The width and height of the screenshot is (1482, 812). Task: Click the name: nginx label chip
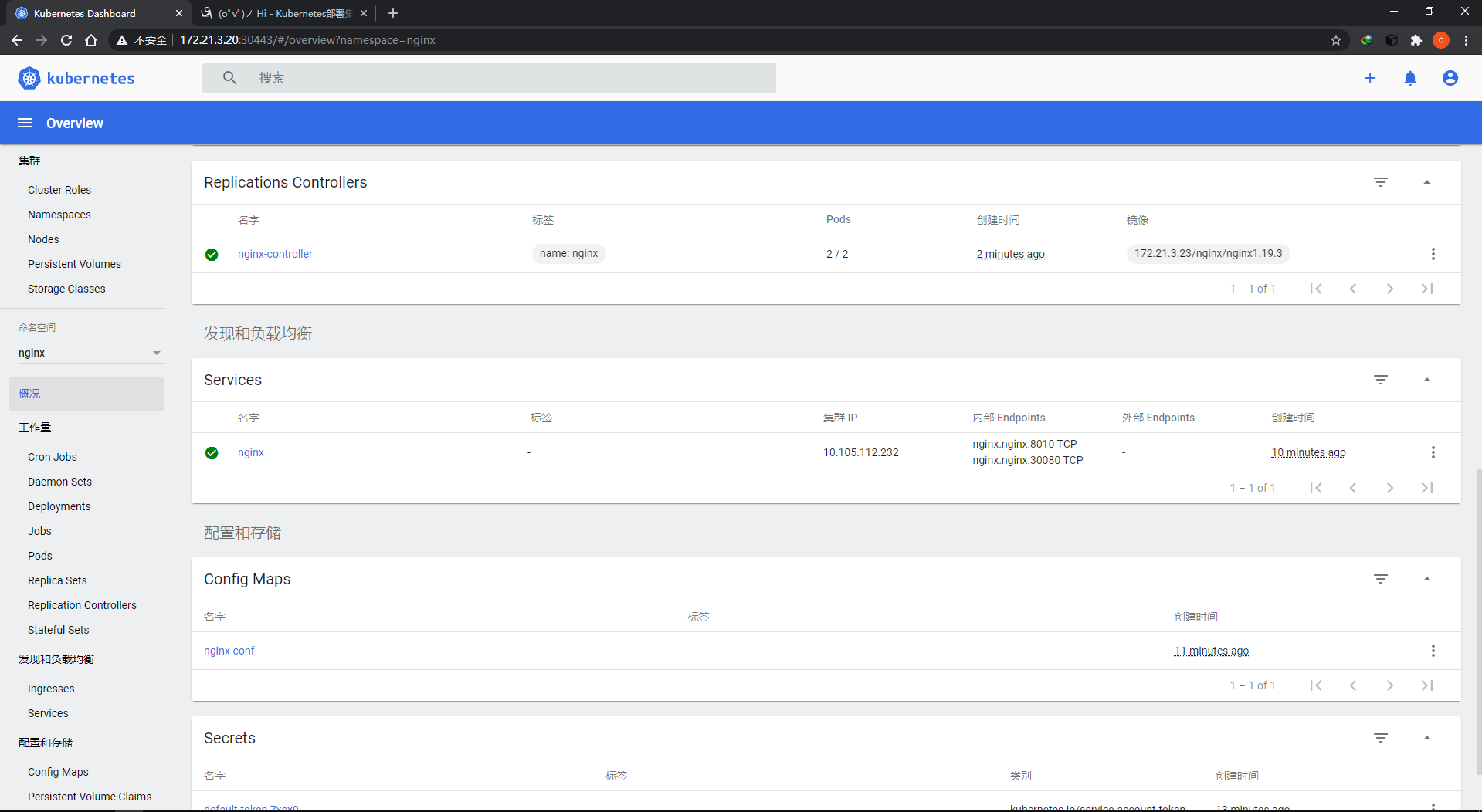click(x=569, y=254)
